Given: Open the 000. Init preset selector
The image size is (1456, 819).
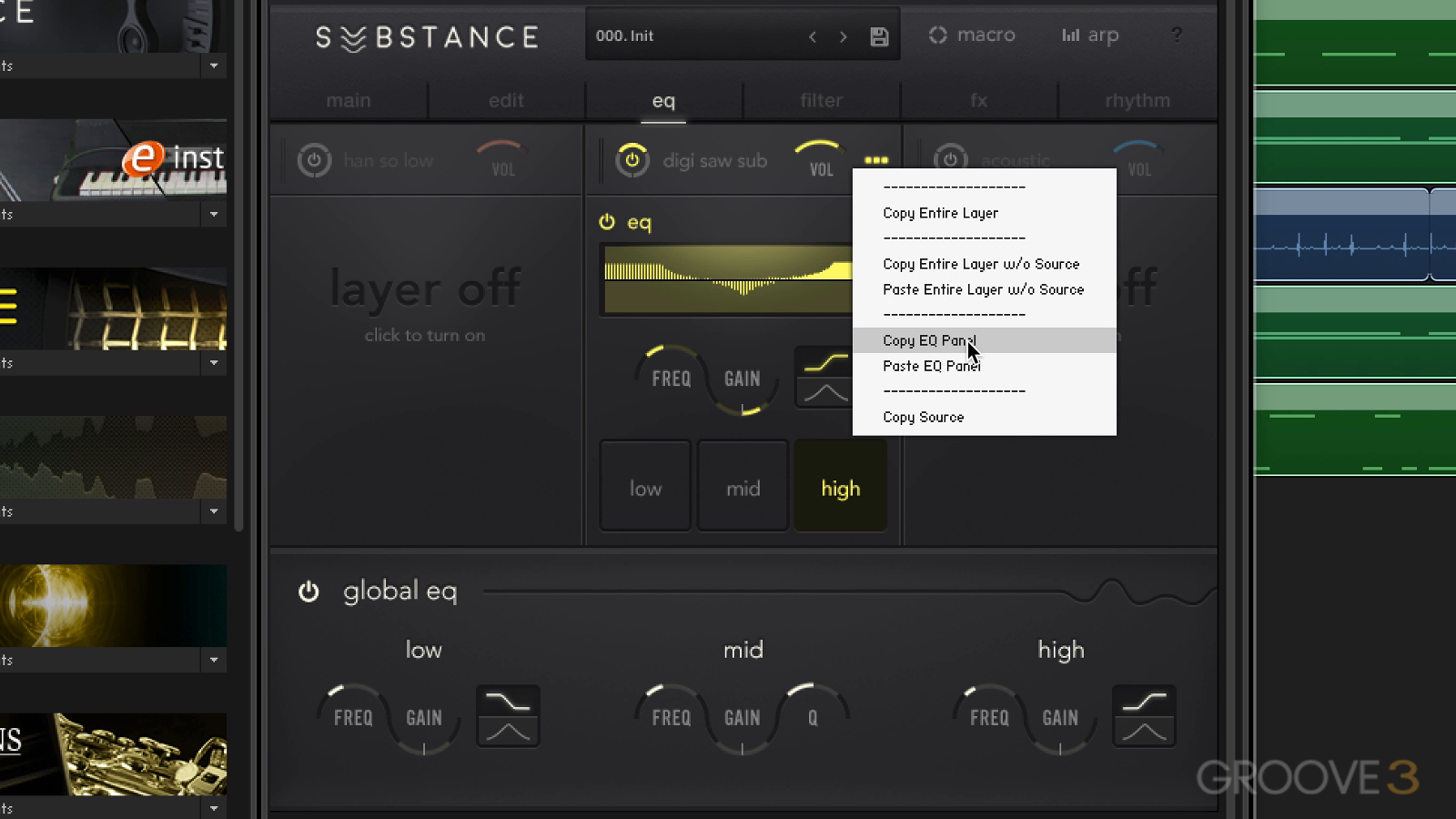Looking at the screenshot, I should (692, 36).
